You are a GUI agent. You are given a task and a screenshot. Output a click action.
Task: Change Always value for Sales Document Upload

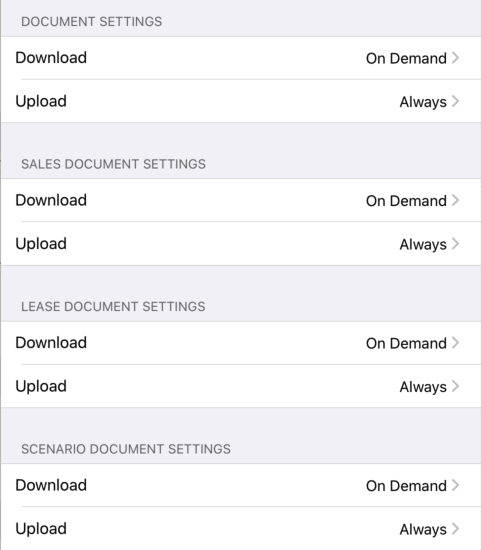click(x=423, y=244)
